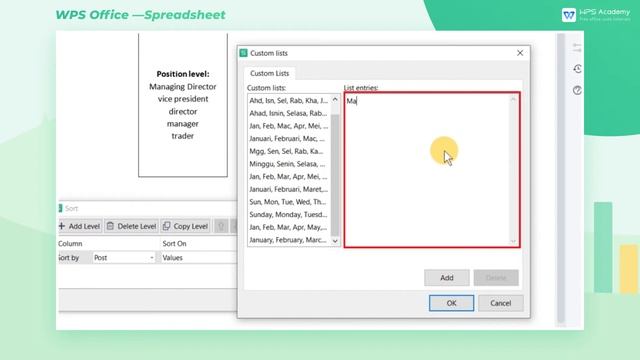The height and width of the screenshot is (360, 640).
Task: Select the 'Januari, Februari, Mac' list
Action: pyautogui.click(x=289, y=138)
